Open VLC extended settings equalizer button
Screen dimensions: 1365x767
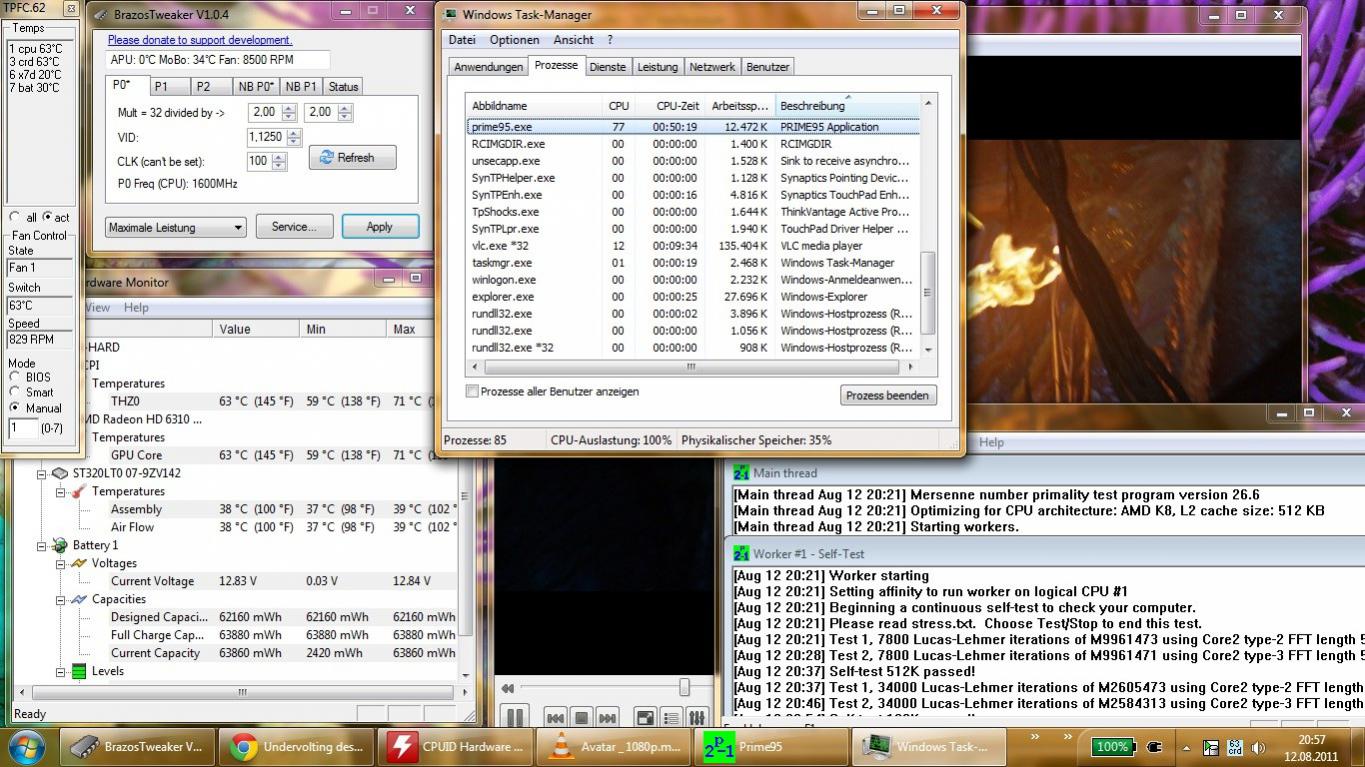(x=698, y=718)
